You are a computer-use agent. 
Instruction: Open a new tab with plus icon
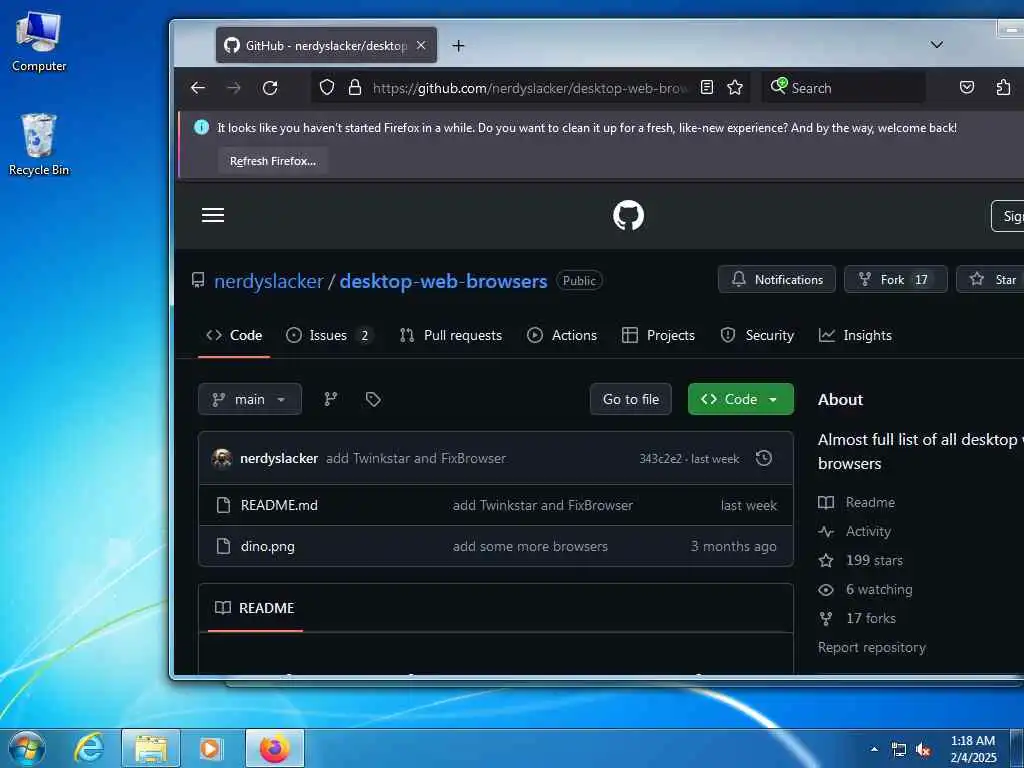tap(458, 46)
